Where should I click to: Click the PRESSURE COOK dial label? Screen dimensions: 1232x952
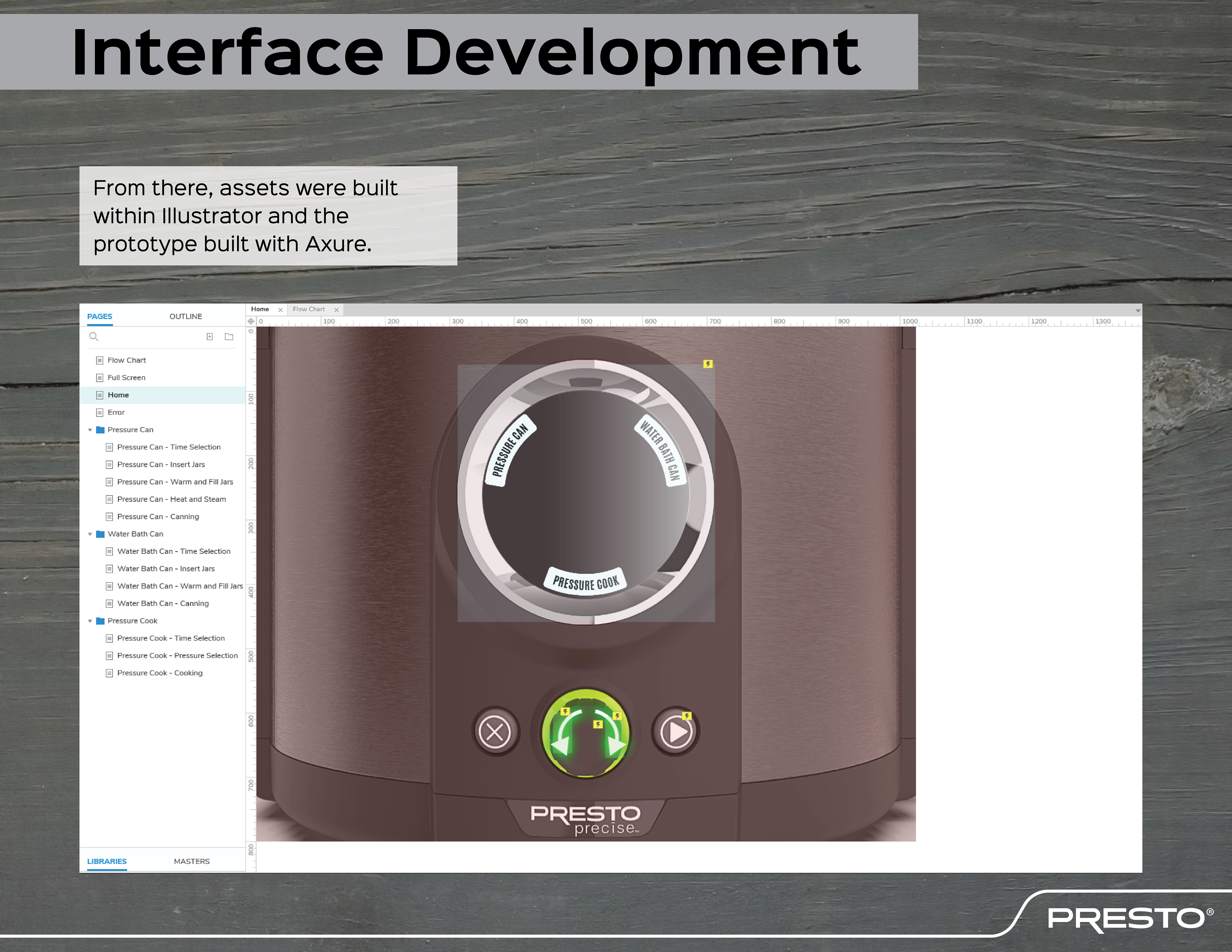pyautogui.click(x=586, y=582)
